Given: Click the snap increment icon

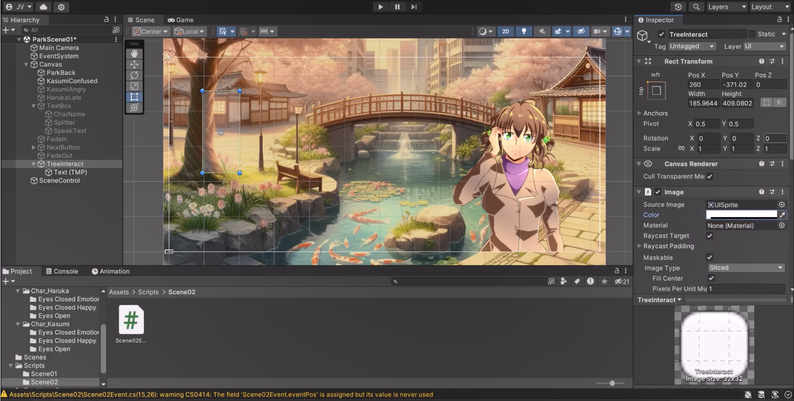Looking at the screenshot, I should pyautogui.click(x=264, y=31).
